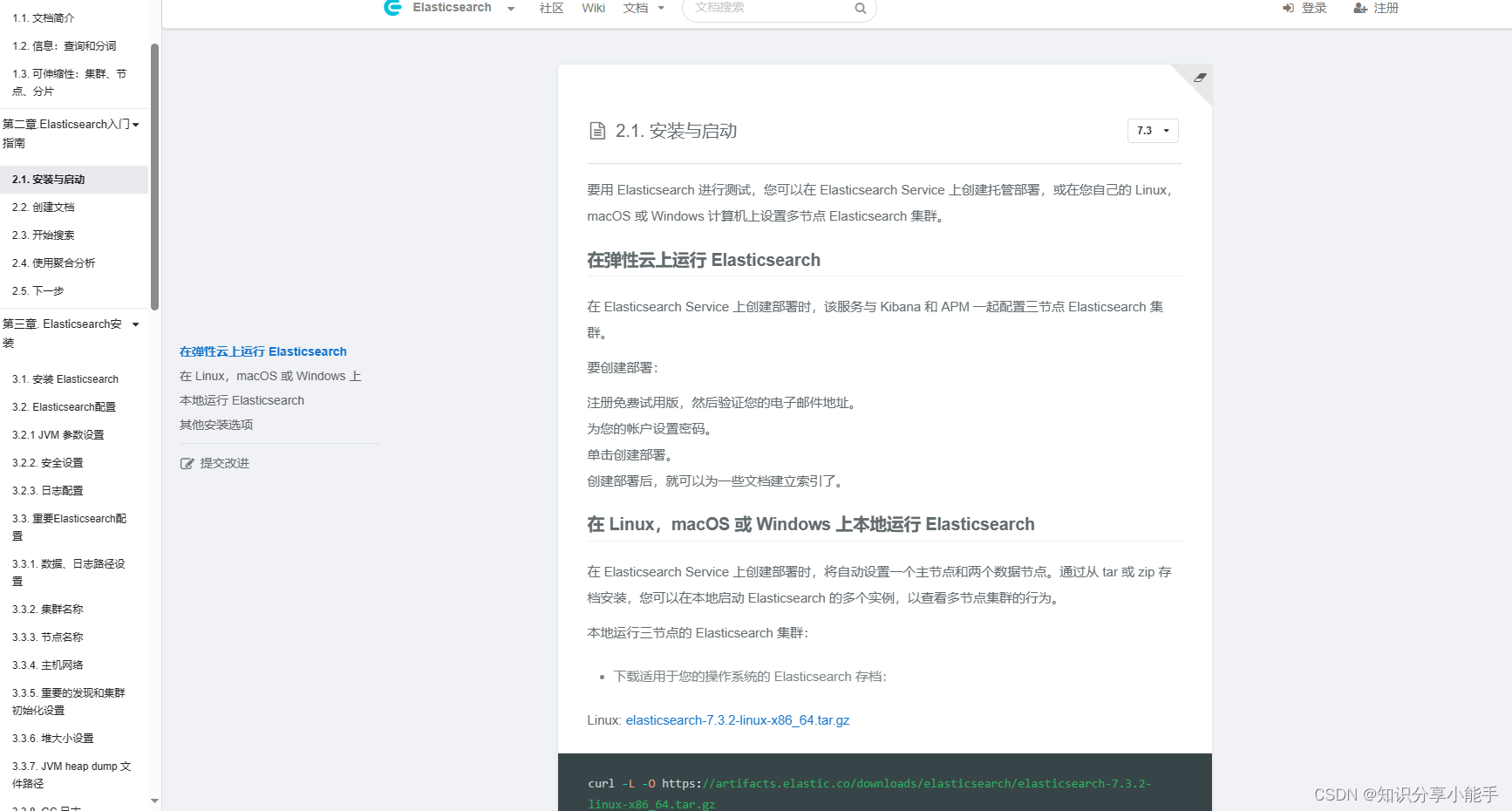Jump to 在弹性云上运行 Elasticsearch anchor link
The image size is (1512, 811).
[263, 351]
